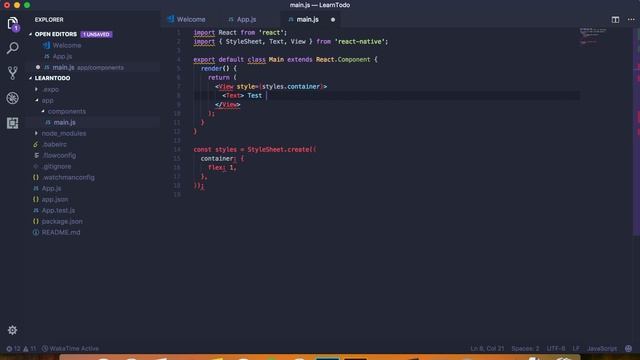
Task: Open the Search view in activity bar
Action: tap(13, 48)
